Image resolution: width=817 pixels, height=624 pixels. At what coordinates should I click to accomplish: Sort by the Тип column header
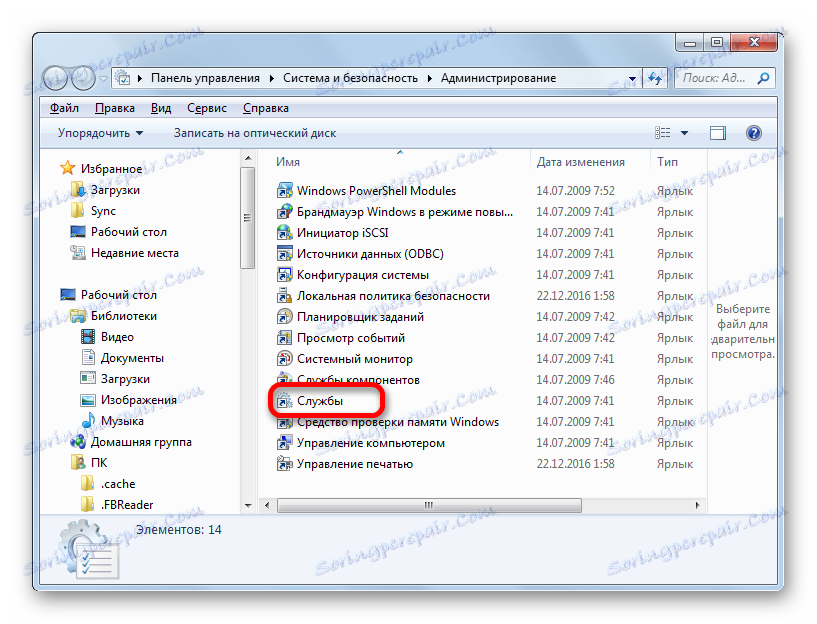coord(678,161)
